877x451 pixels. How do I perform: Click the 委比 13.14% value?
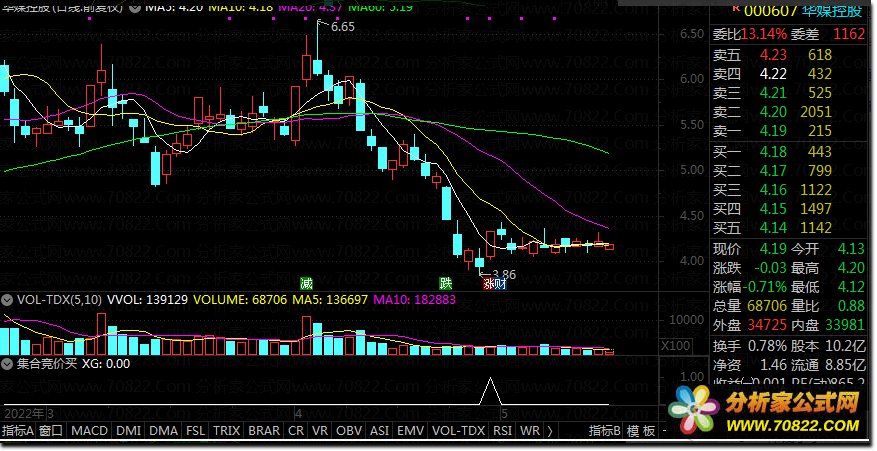pos(765,34)
